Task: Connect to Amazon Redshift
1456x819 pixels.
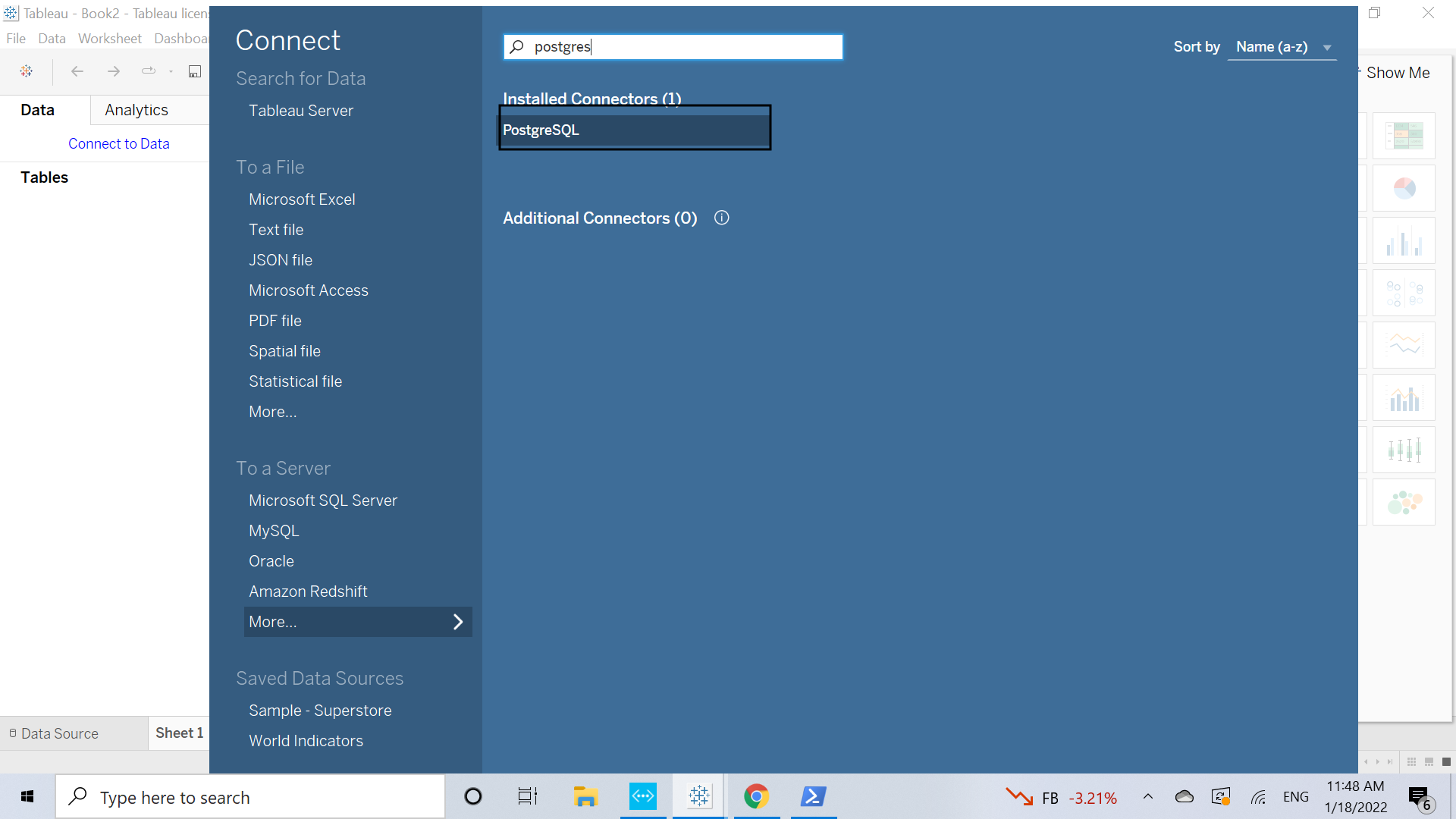Action: [x=308, y=591]
